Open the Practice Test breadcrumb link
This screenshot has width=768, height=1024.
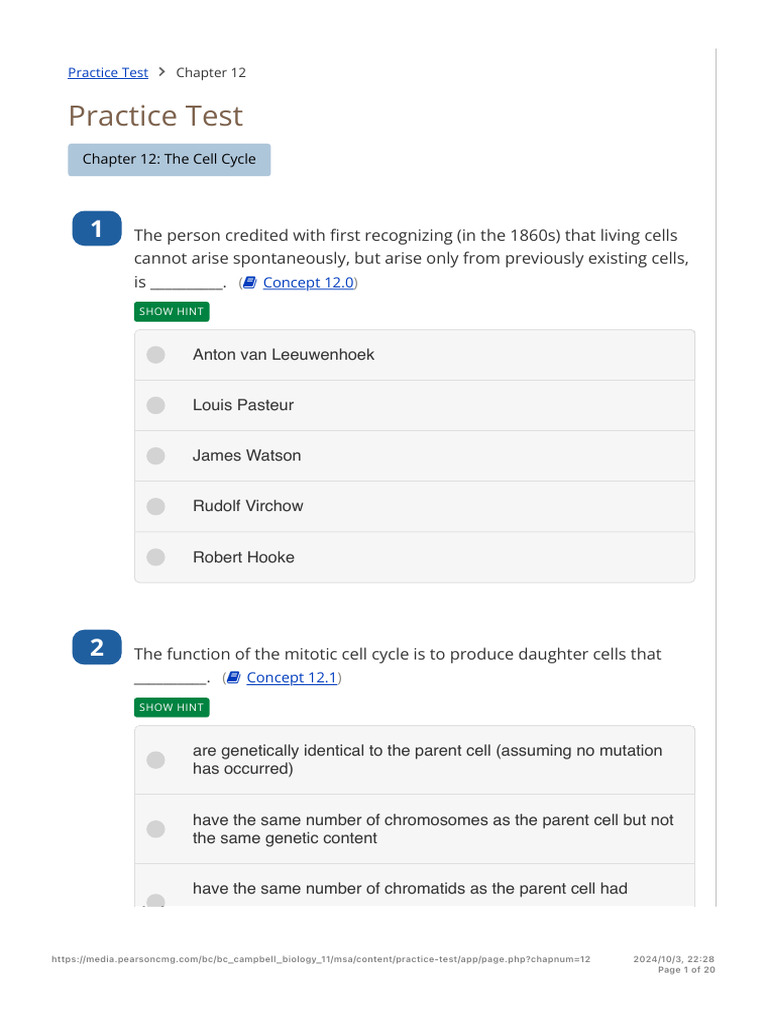pos(108,72)
